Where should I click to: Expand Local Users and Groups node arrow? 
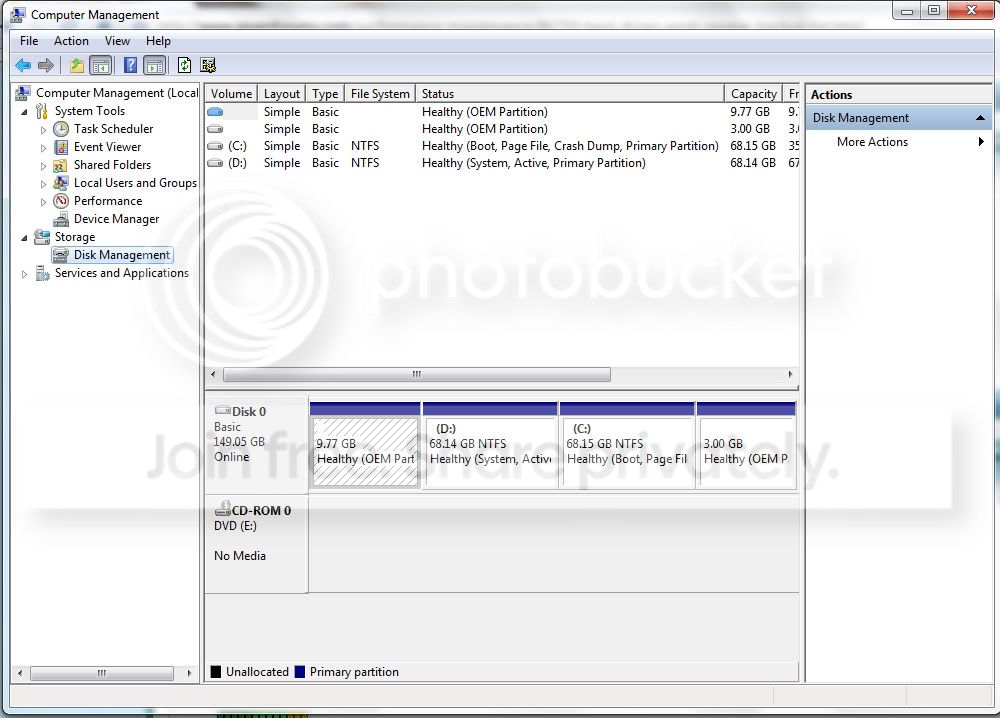43,184
